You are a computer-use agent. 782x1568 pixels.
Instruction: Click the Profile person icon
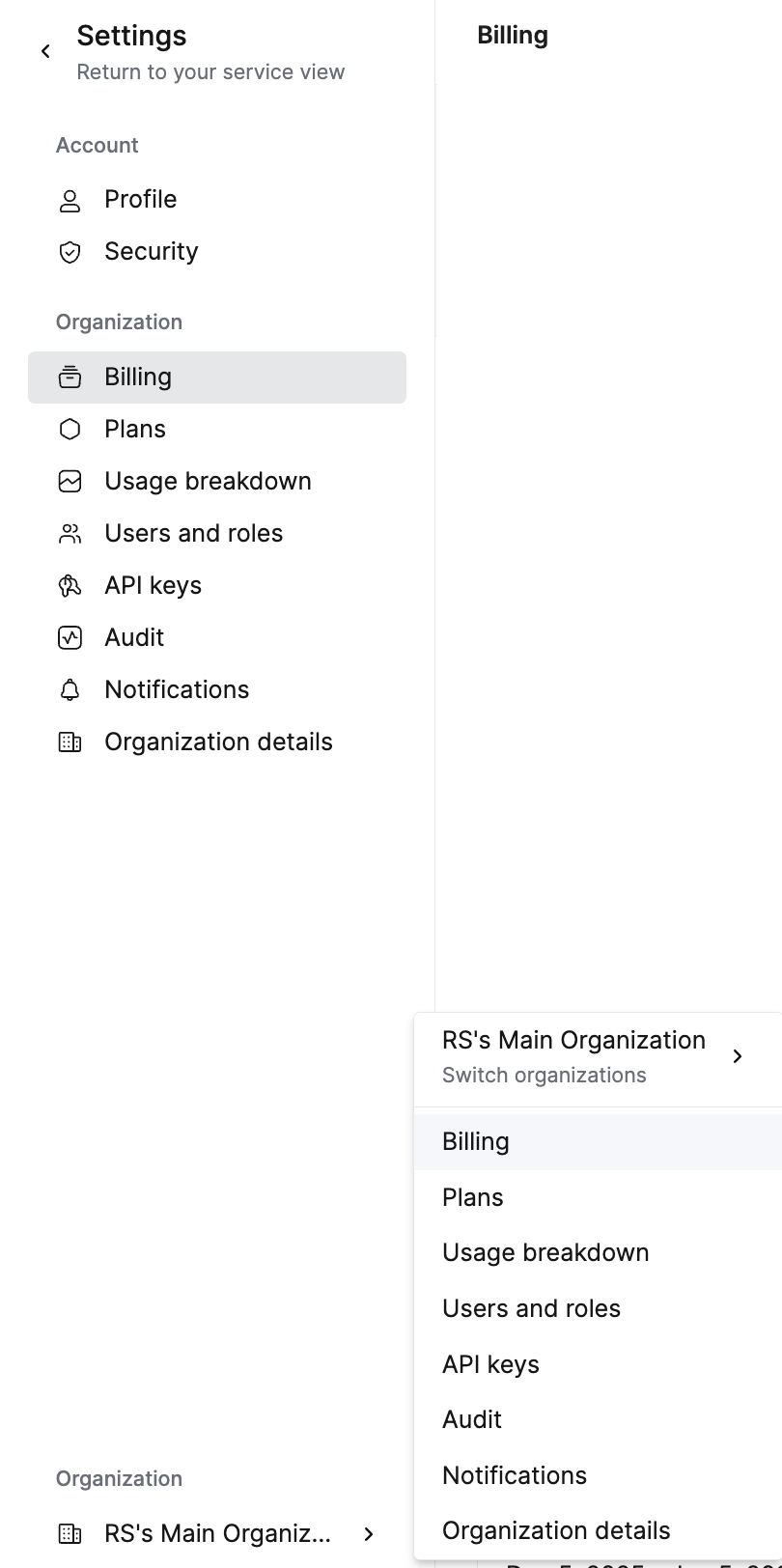point(70,200)
